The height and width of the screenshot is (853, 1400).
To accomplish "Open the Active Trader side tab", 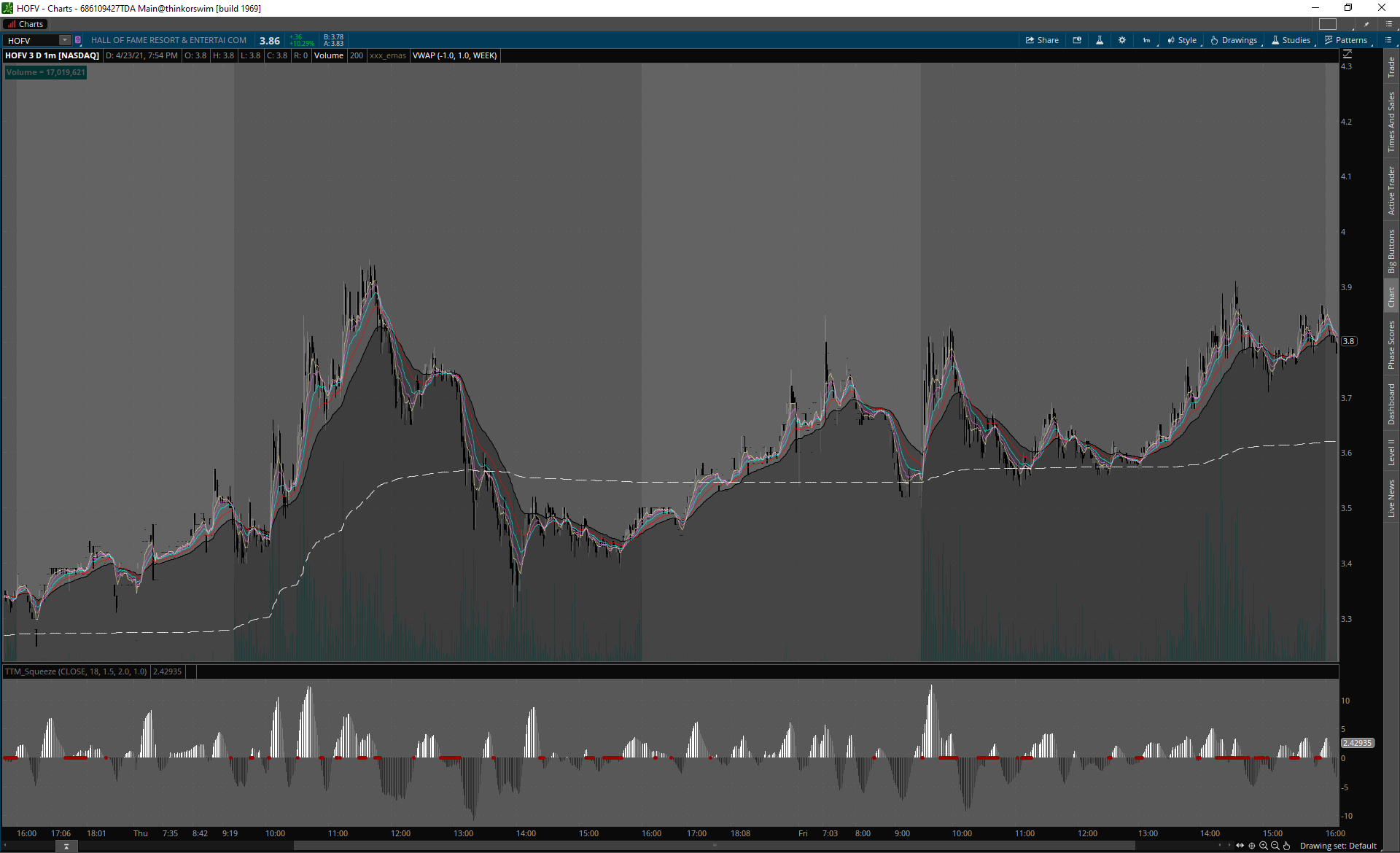I will pos(1391,190).
